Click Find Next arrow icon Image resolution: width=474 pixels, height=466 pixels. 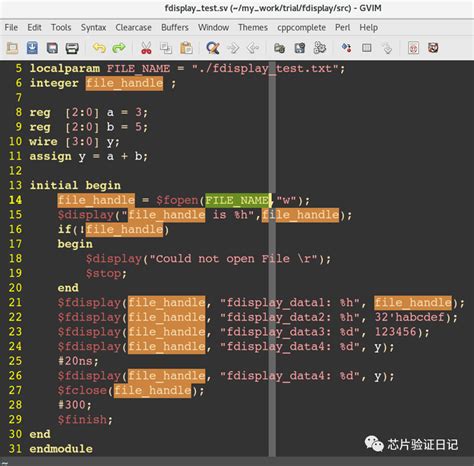coord(233,48)
